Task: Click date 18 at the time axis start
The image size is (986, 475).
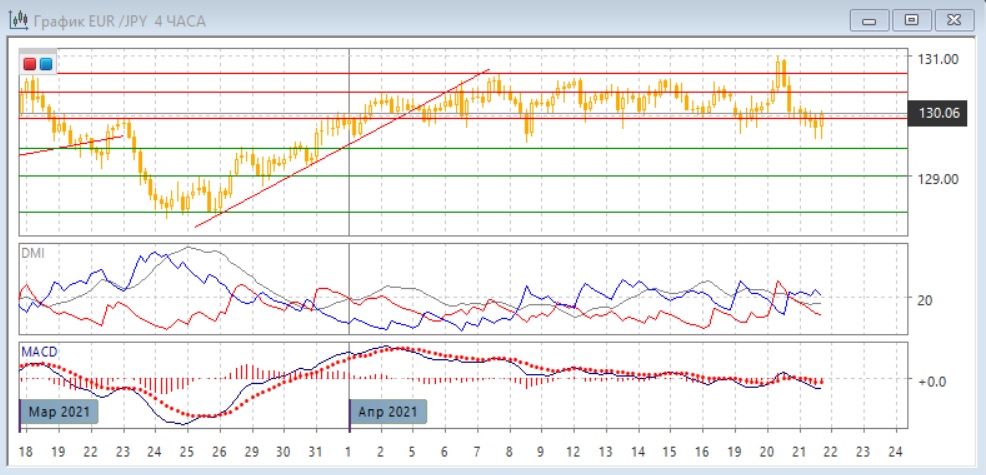Action: click(x=26, y=451)
